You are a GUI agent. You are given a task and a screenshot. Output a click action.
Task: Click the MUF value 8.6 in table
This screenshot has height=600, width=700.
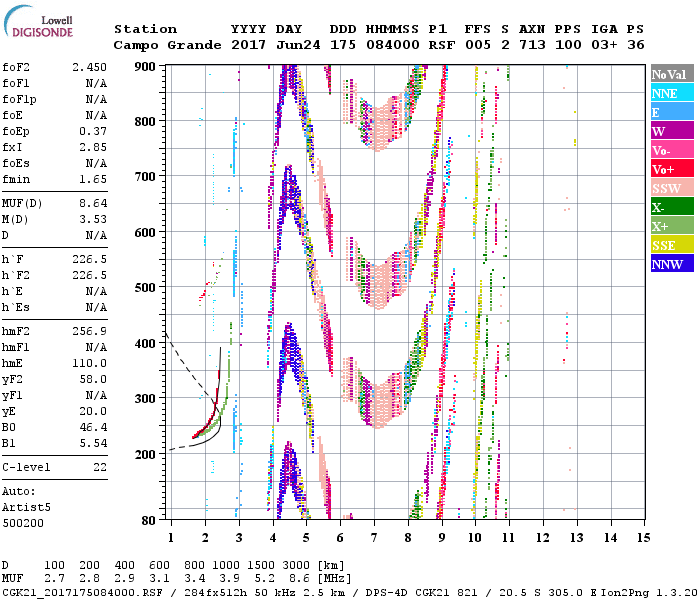point(299,579)
